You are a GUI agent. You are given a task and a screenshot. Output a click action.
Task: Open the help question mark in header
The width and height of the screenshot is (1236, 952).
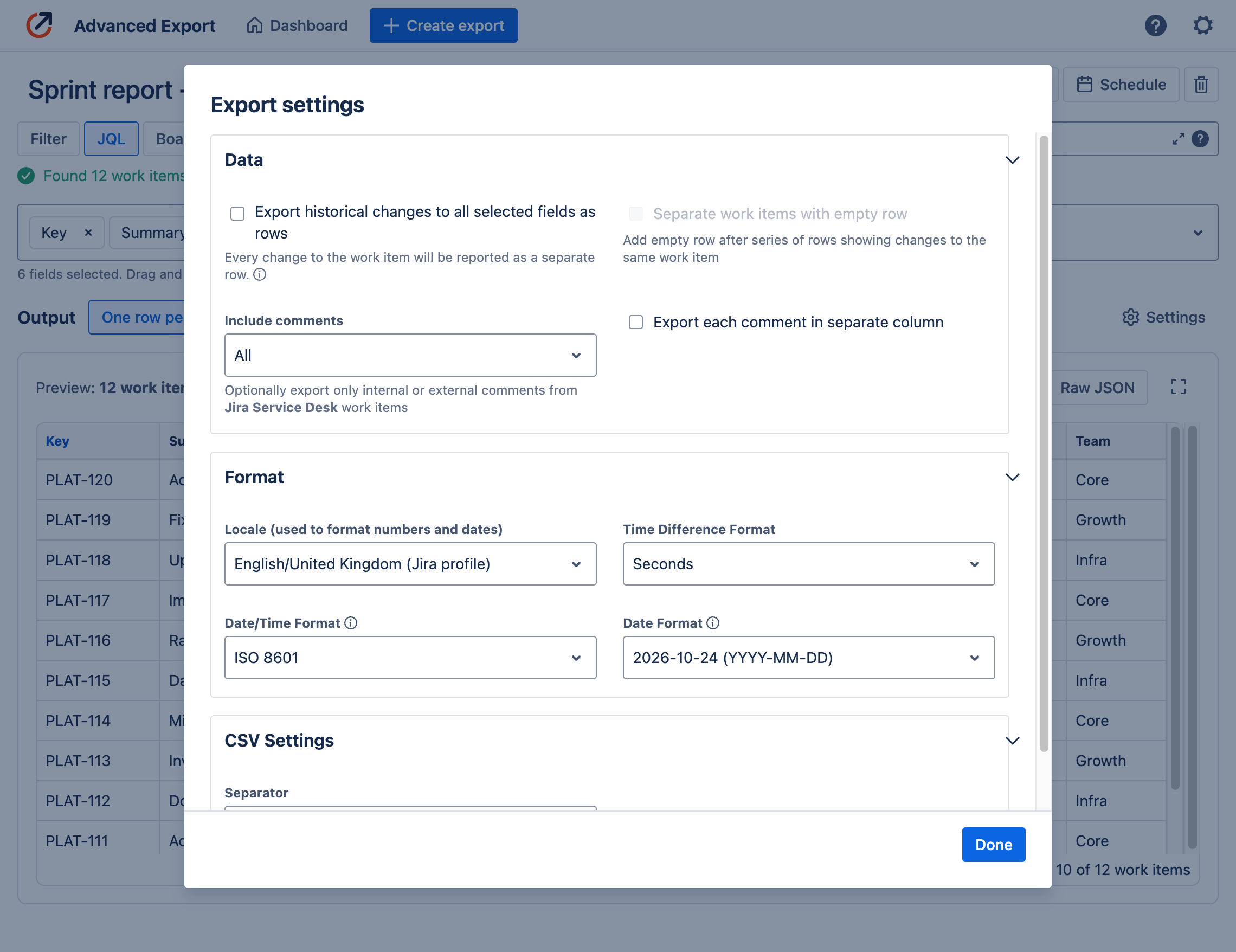[1155, 25]
